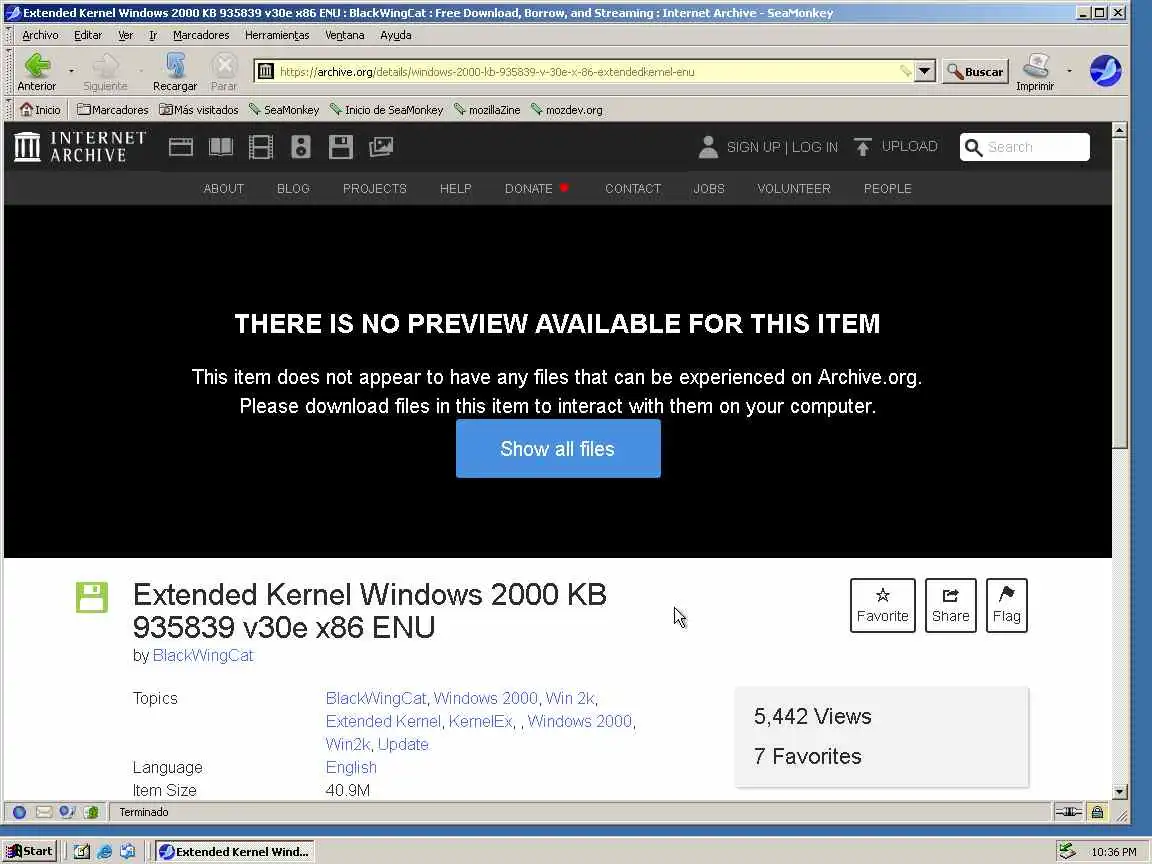The image size is (1152, 864).
Task: Click the Flag button
Action: pyautogui.click(x=1007, y=605)
